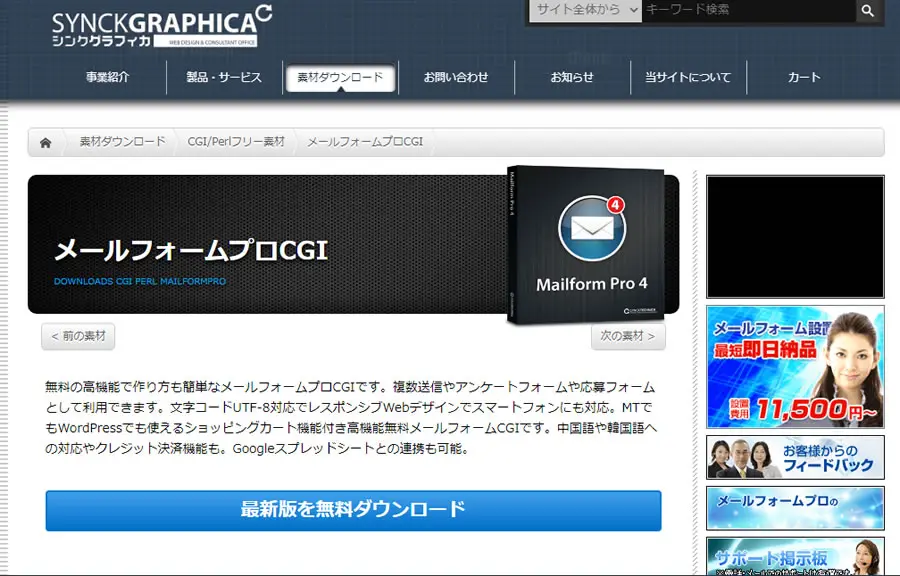Viewport: 900px width, 576px height.
Task: Go to the next item via 次の素材
Action: (x=628, y=336)
